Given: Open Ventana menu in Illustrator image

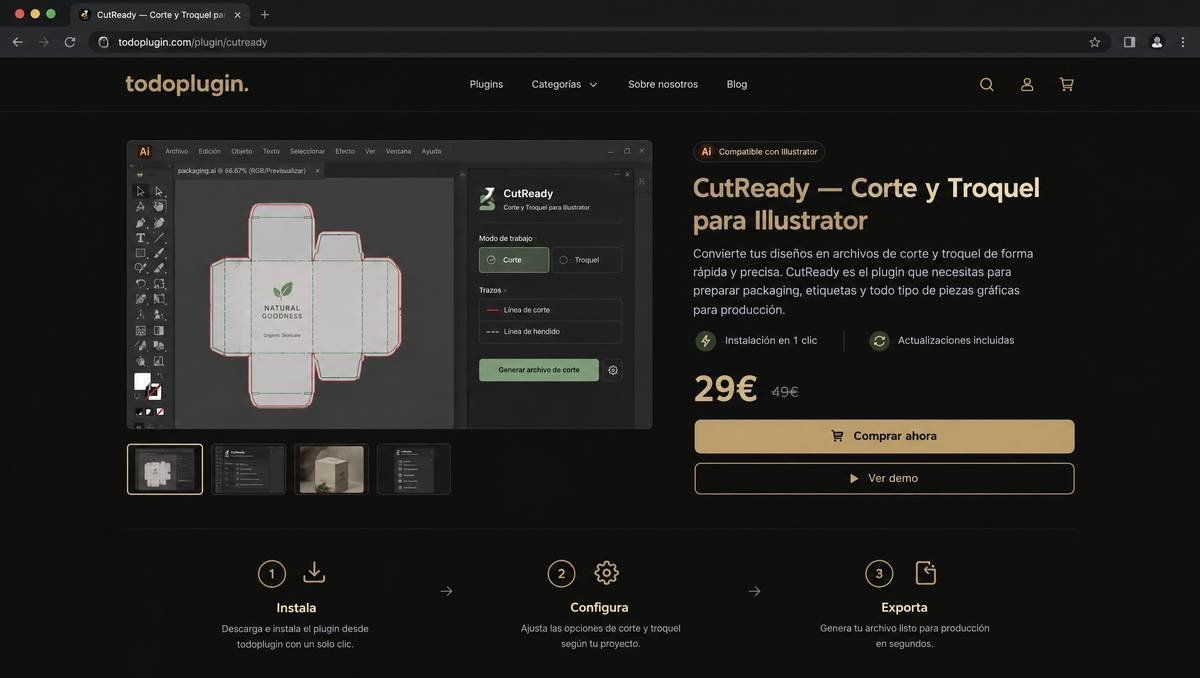Looking at the screenshot, I should pos(398,151).
